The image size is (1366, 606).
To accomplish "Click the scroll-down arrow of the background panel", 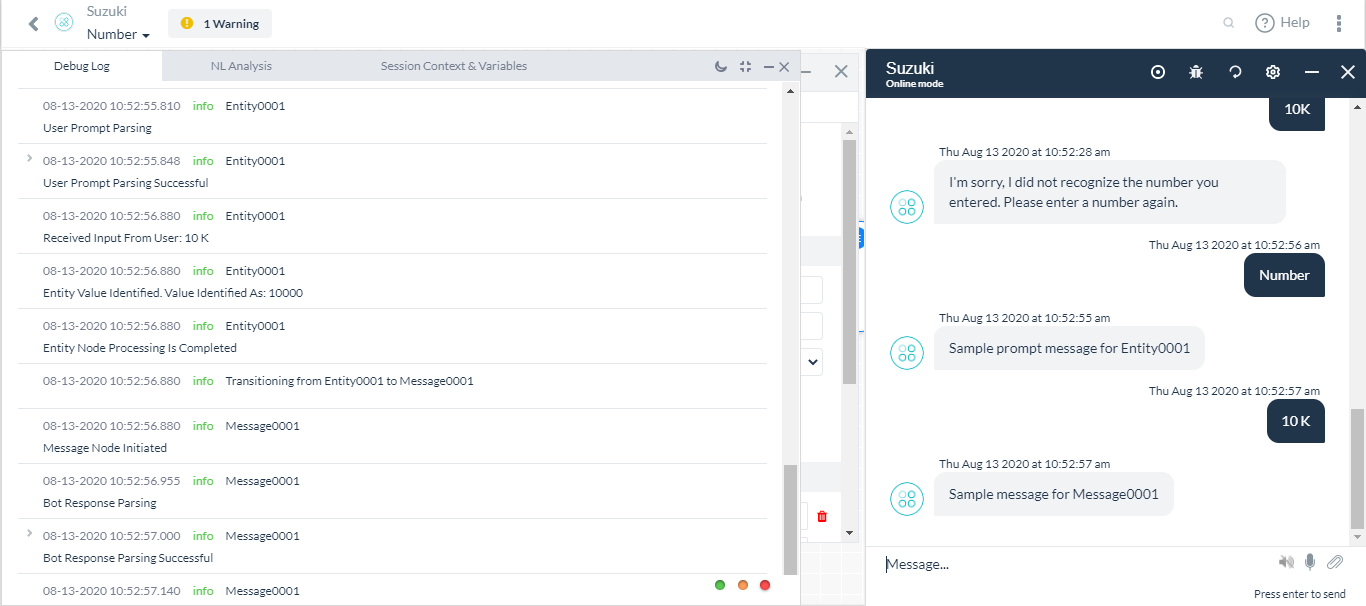I will (x=849, y=533).
